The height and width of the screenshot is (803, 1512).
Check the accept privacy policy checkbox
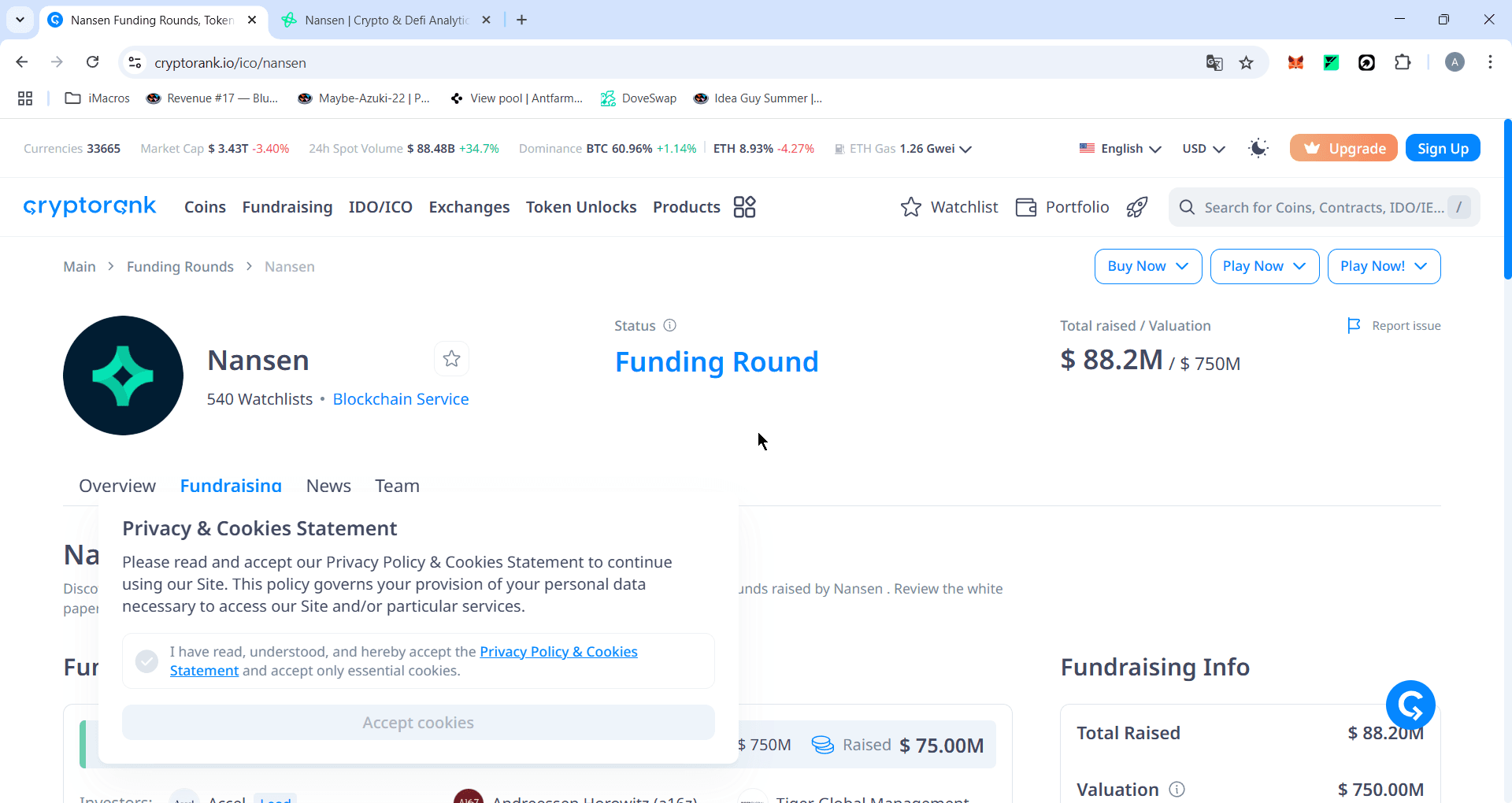click(146, 661)
